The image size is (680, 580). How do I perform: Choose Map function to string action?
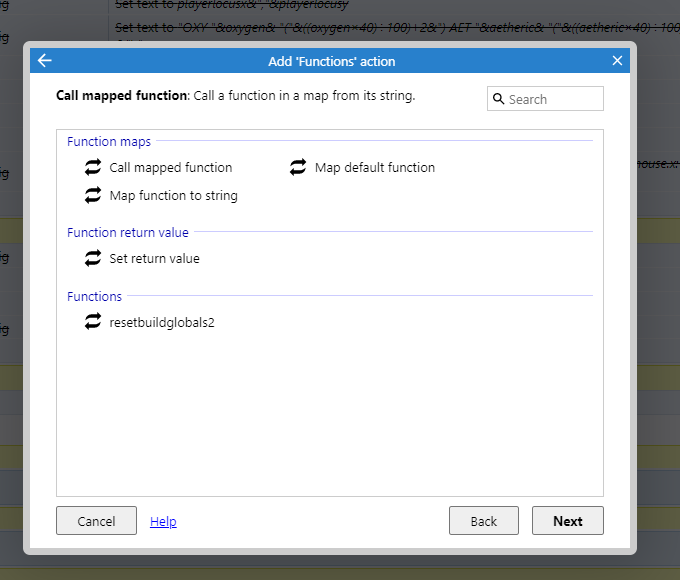(x=173, y=195)
